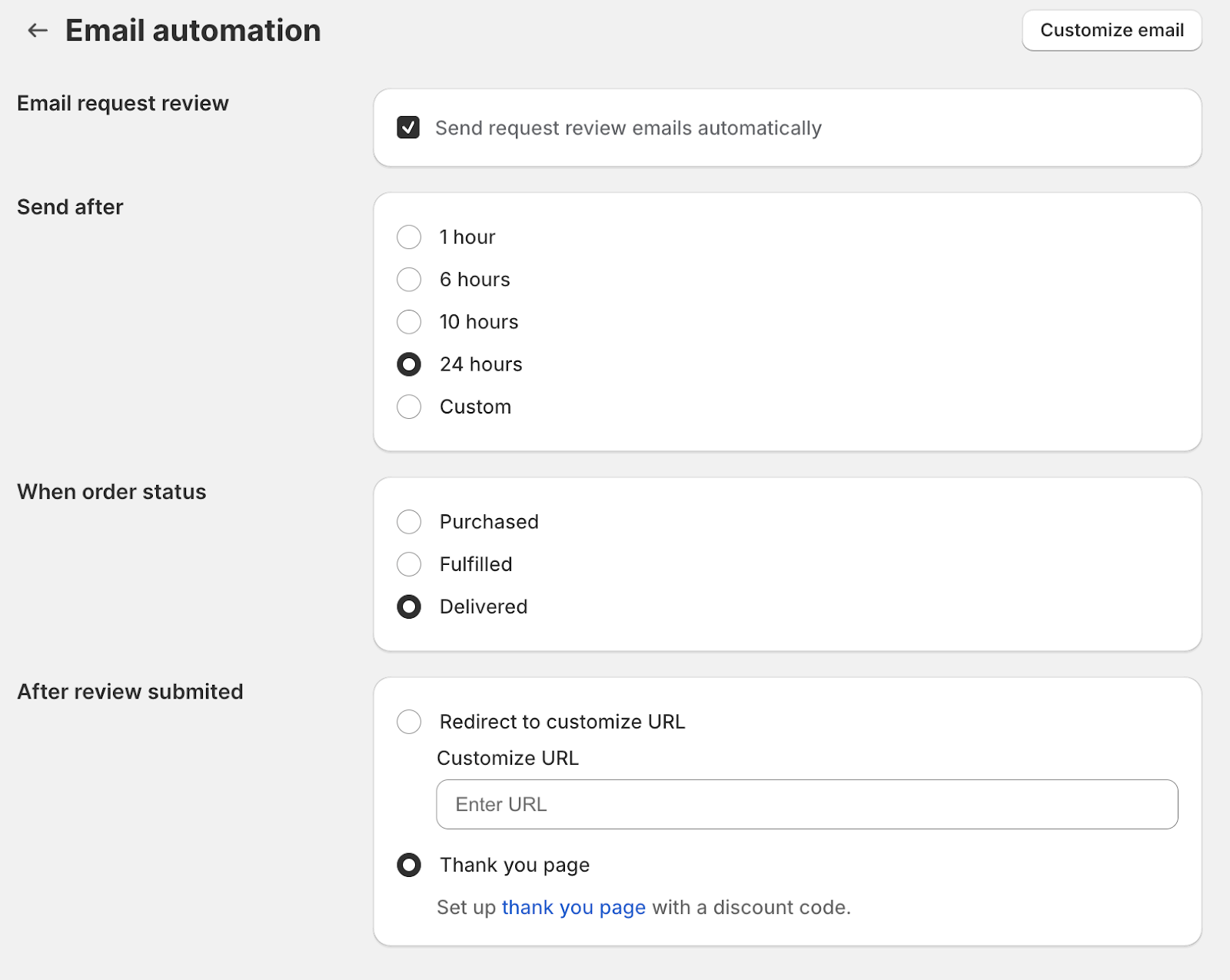1230x980 pixels.
Task: Pick the 10 hours radio option
Action: pos(409,322)
